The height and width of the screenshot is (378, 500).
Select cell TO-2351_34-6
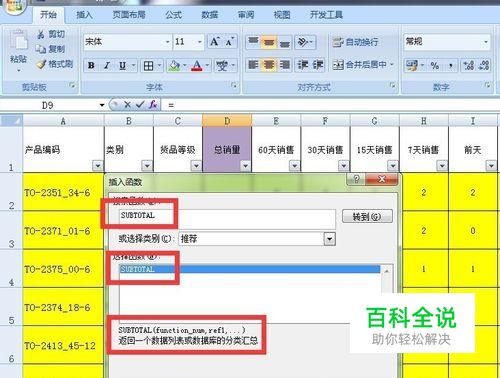(x=63, y=192)
